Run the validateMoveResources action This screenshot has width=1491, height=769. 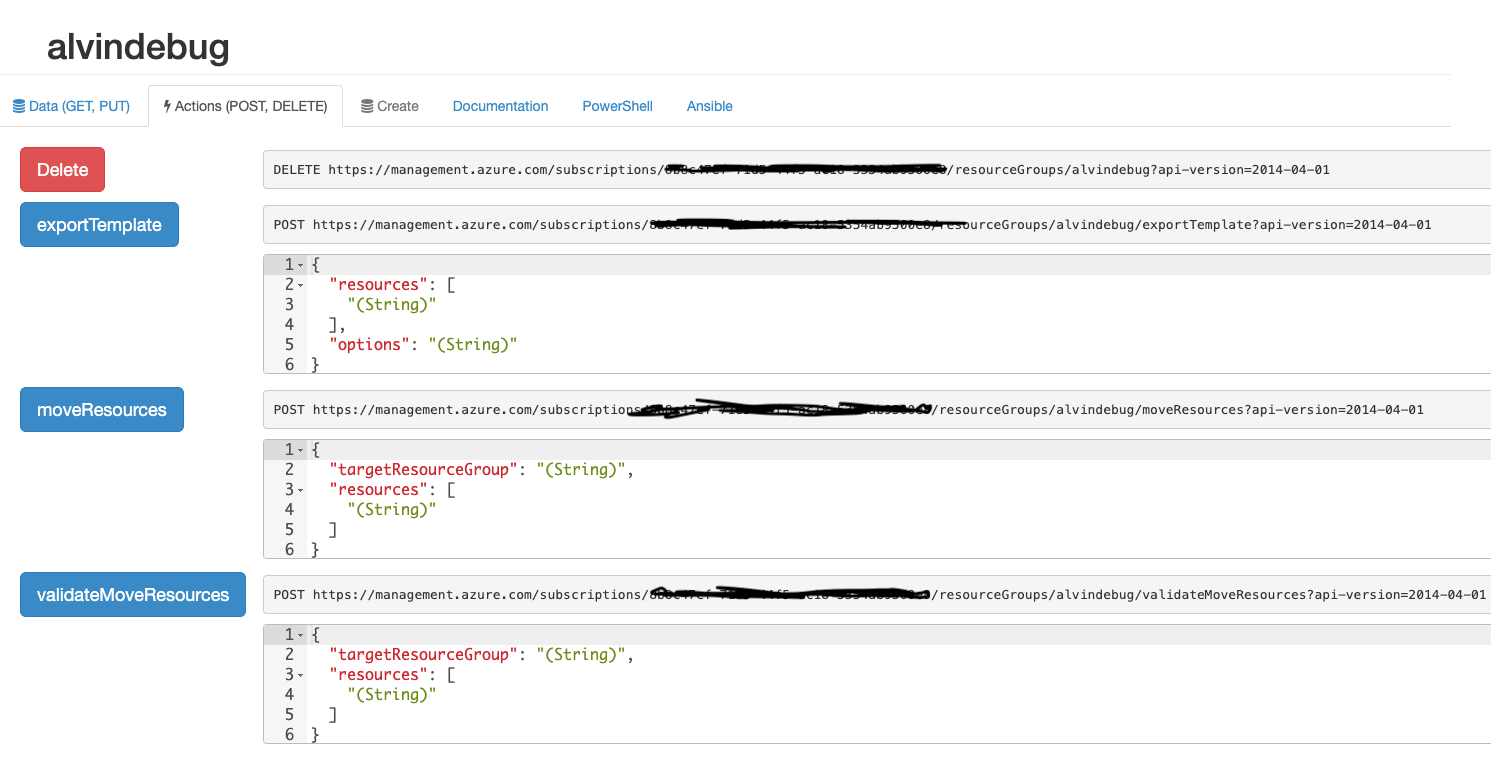[132, 594]
